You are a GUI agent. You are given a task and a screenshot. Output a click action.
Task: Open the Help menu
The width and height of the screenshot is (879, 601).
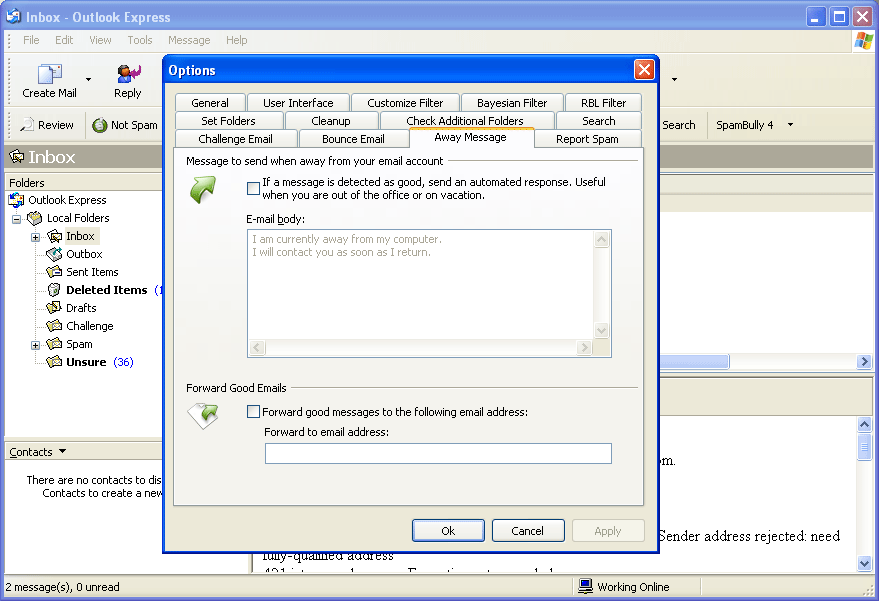click(237, 40)
